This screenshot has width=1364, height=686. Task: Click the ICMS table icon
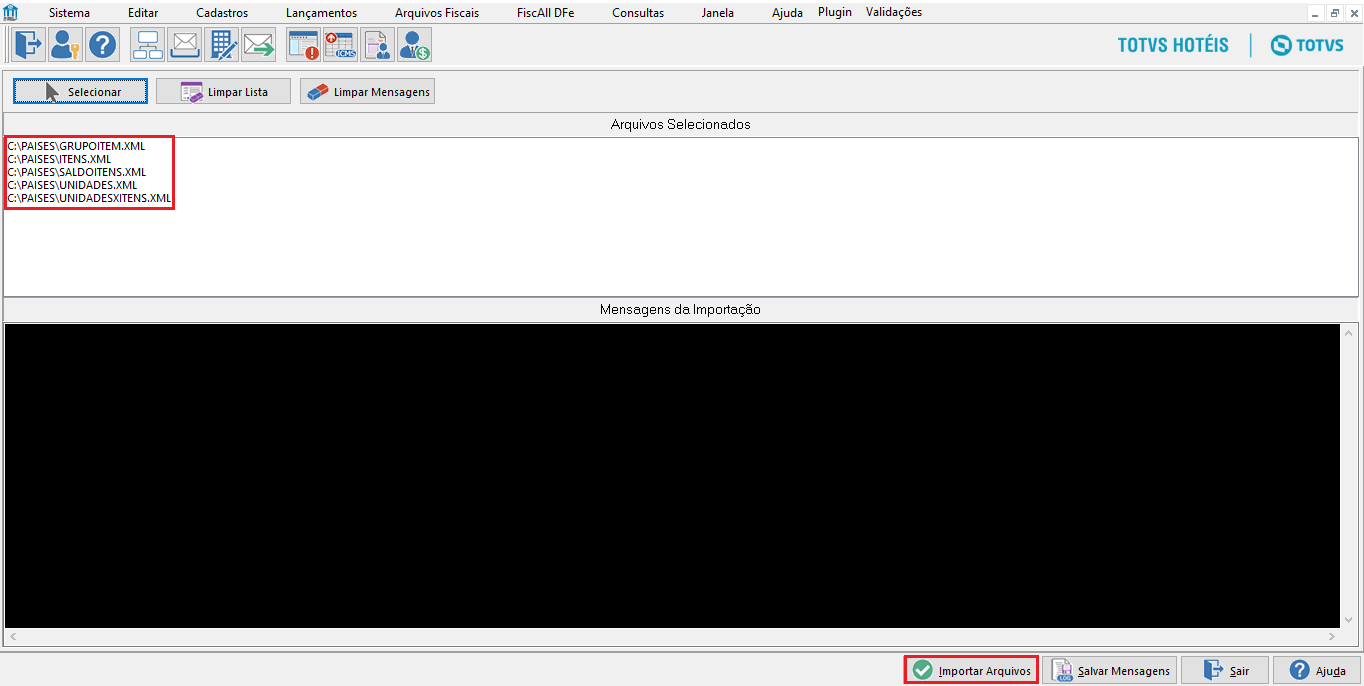click(x=340, y=44)
